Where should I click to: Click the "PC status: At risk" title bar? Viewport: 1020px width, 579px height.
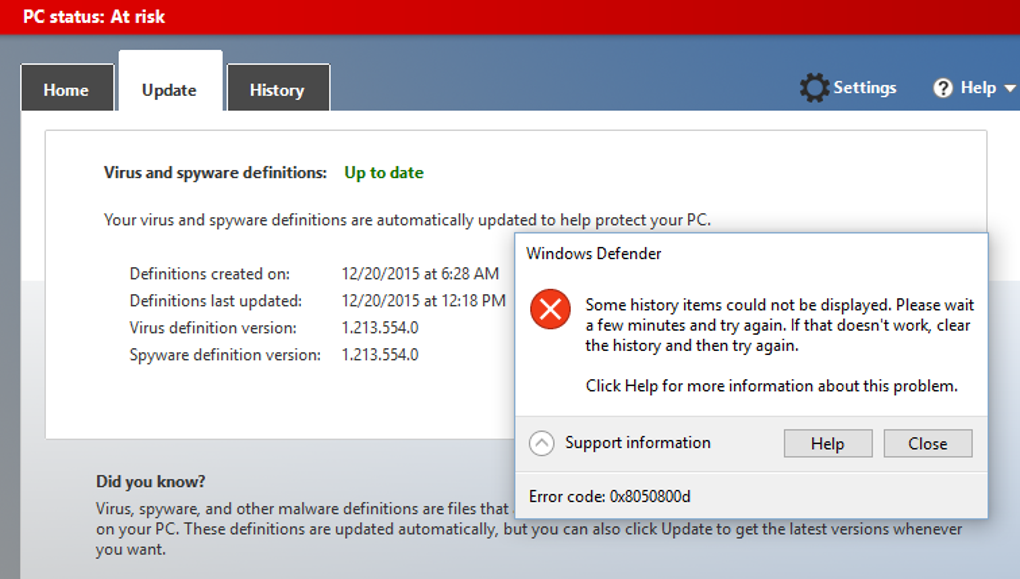coord(95,16)
